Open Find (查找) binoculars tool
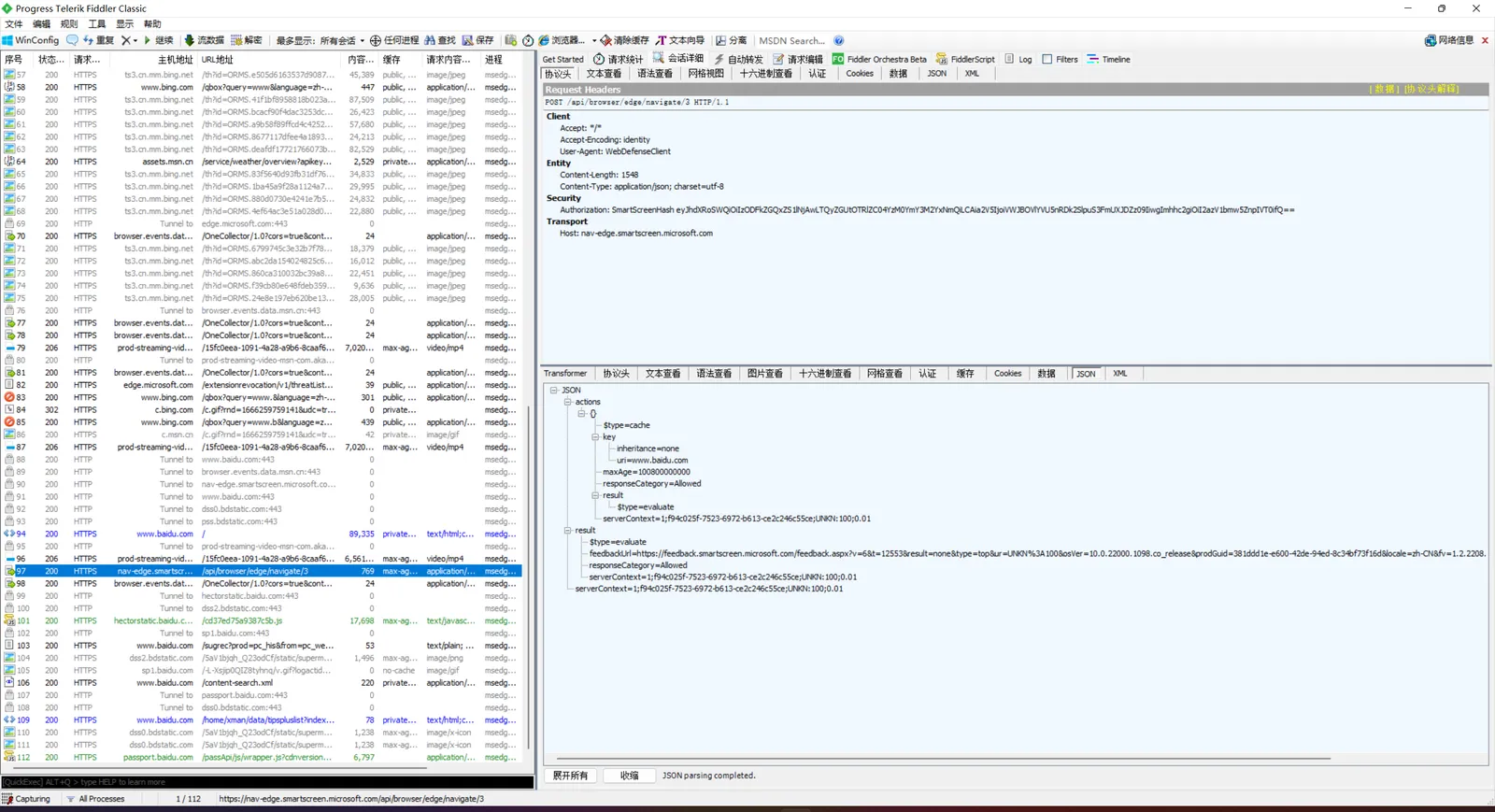Image resolution: width=1495 pixels, height=812 pixels. [440, 40]
